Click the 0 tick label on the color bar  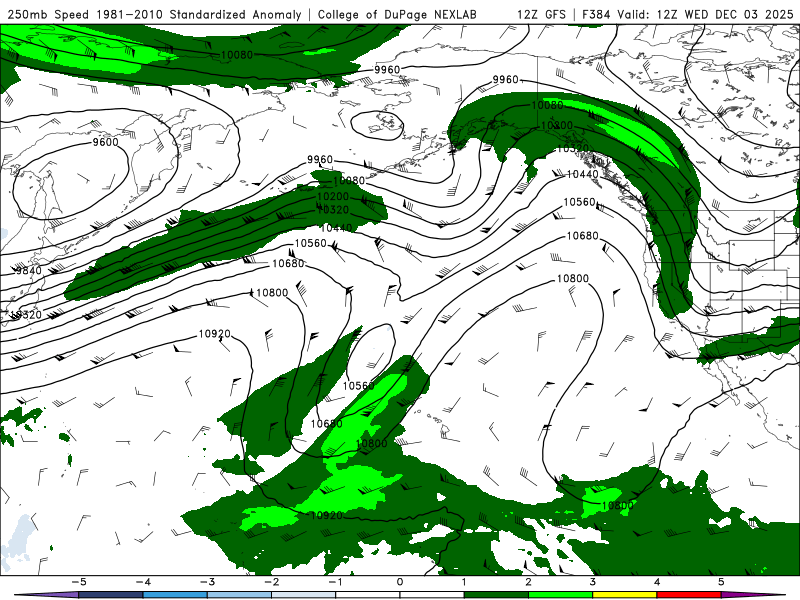400,582
